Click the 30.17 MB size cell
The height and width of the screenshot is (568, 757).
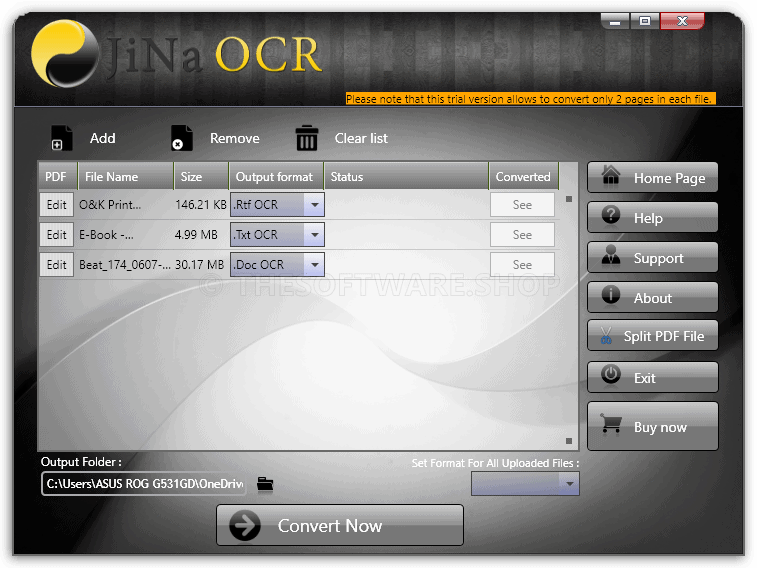click(x=199, y=265)
